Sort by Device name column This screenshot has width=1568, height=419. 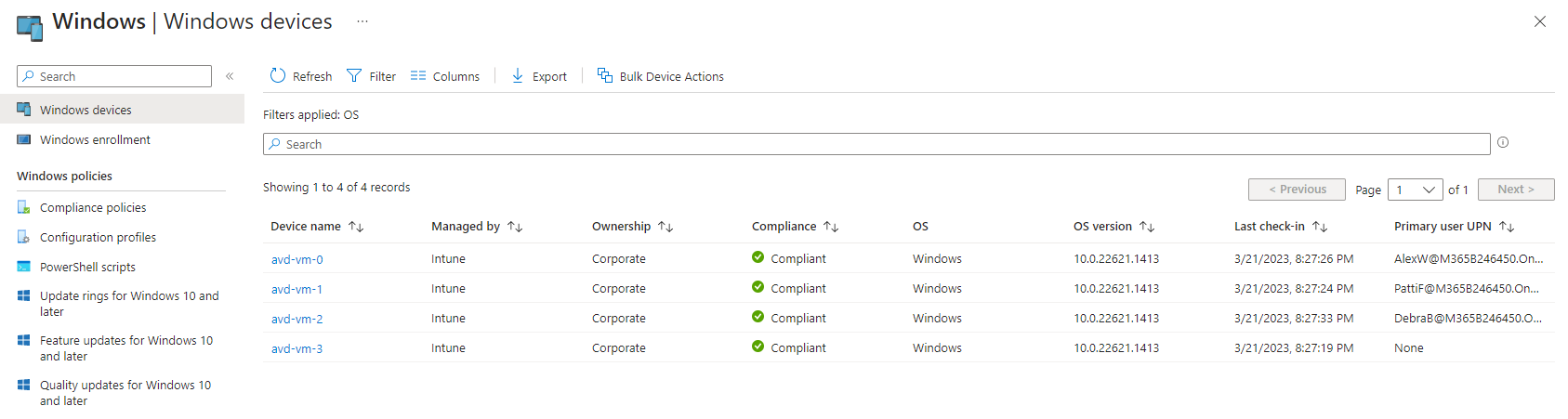317,227
